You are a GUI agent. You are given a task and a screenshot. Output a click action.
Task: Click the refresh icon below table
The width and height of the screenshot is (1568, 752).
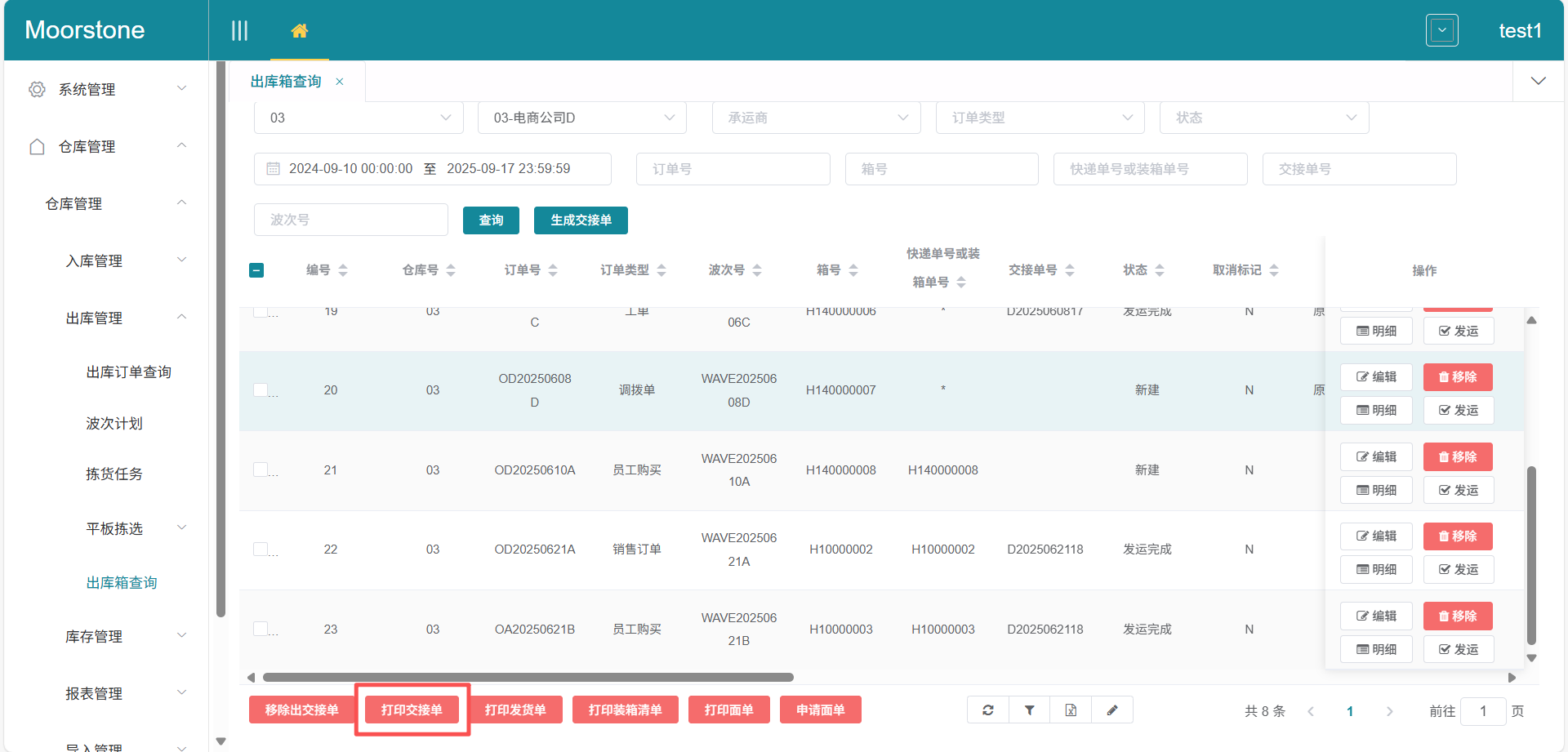click(988, 710)
